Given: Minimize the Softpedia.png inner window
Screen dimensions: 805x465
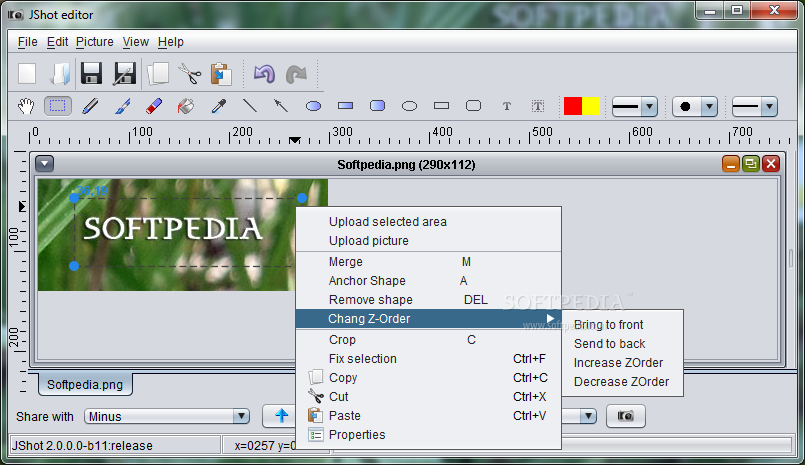Looking at the screenshot, I should pos(731,164).
